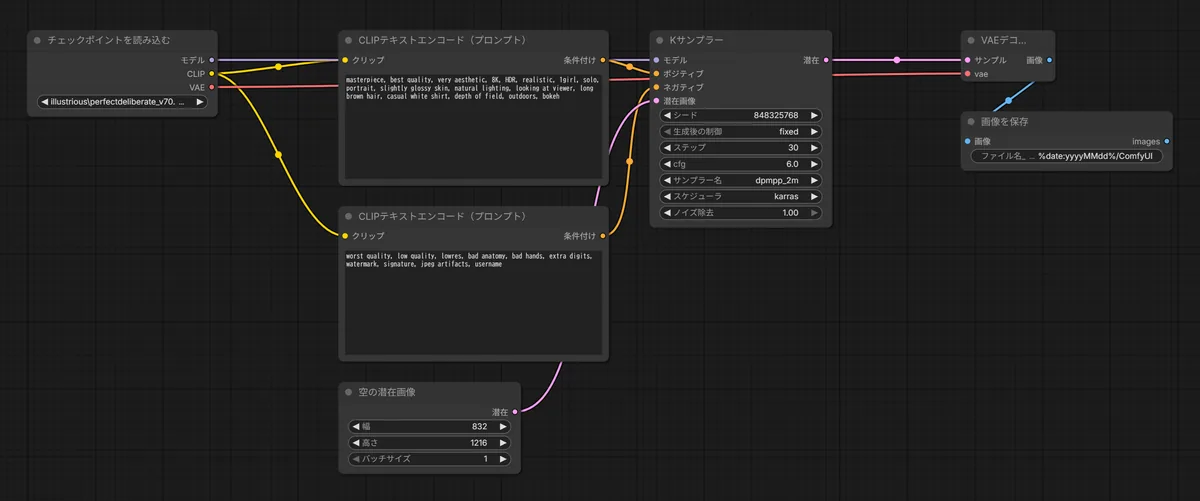The width and height of the screenshot is (1200, 501).
Task: Click the images output slot on 画像を保存
Action: click(1167, 141)
